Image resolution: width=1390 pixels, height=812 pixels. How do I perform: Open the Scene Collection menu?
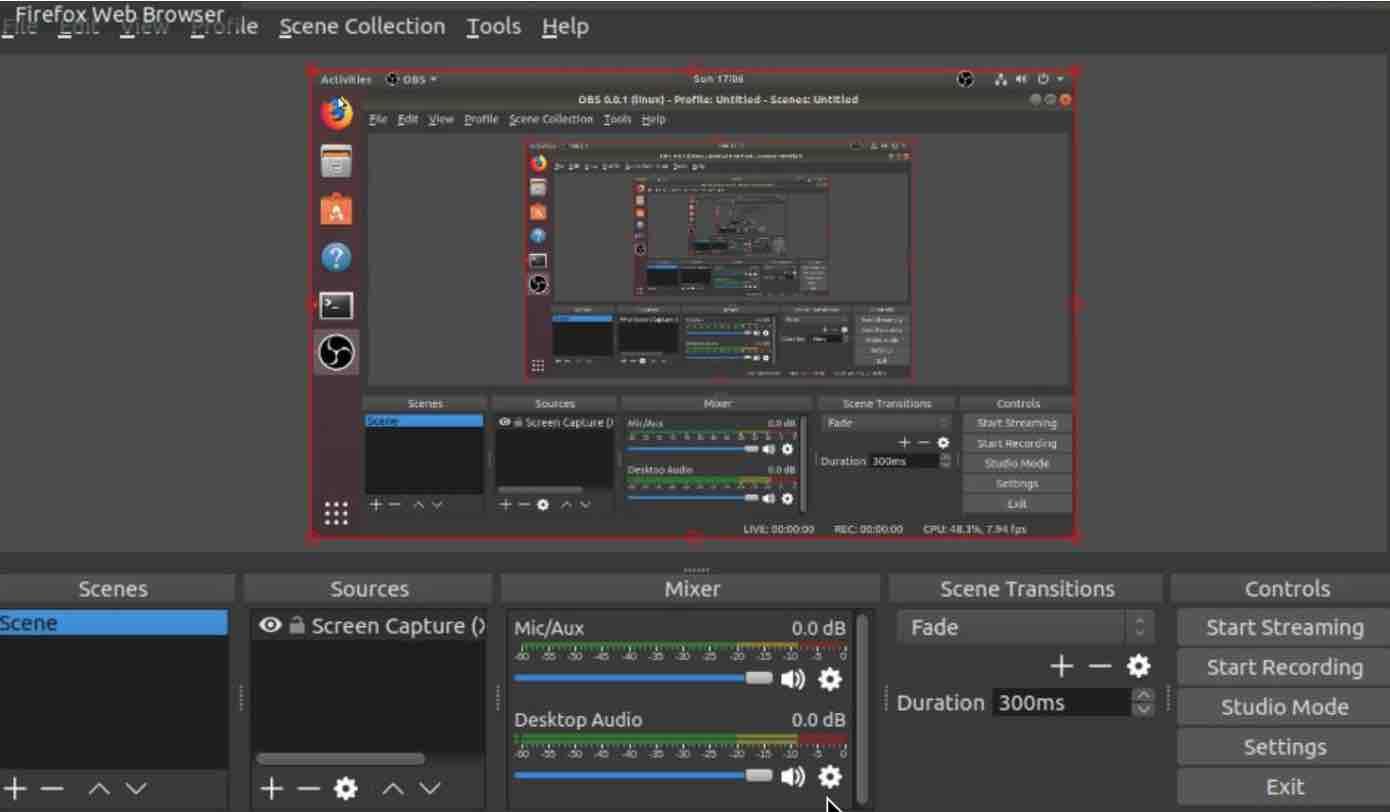[361, 27]
